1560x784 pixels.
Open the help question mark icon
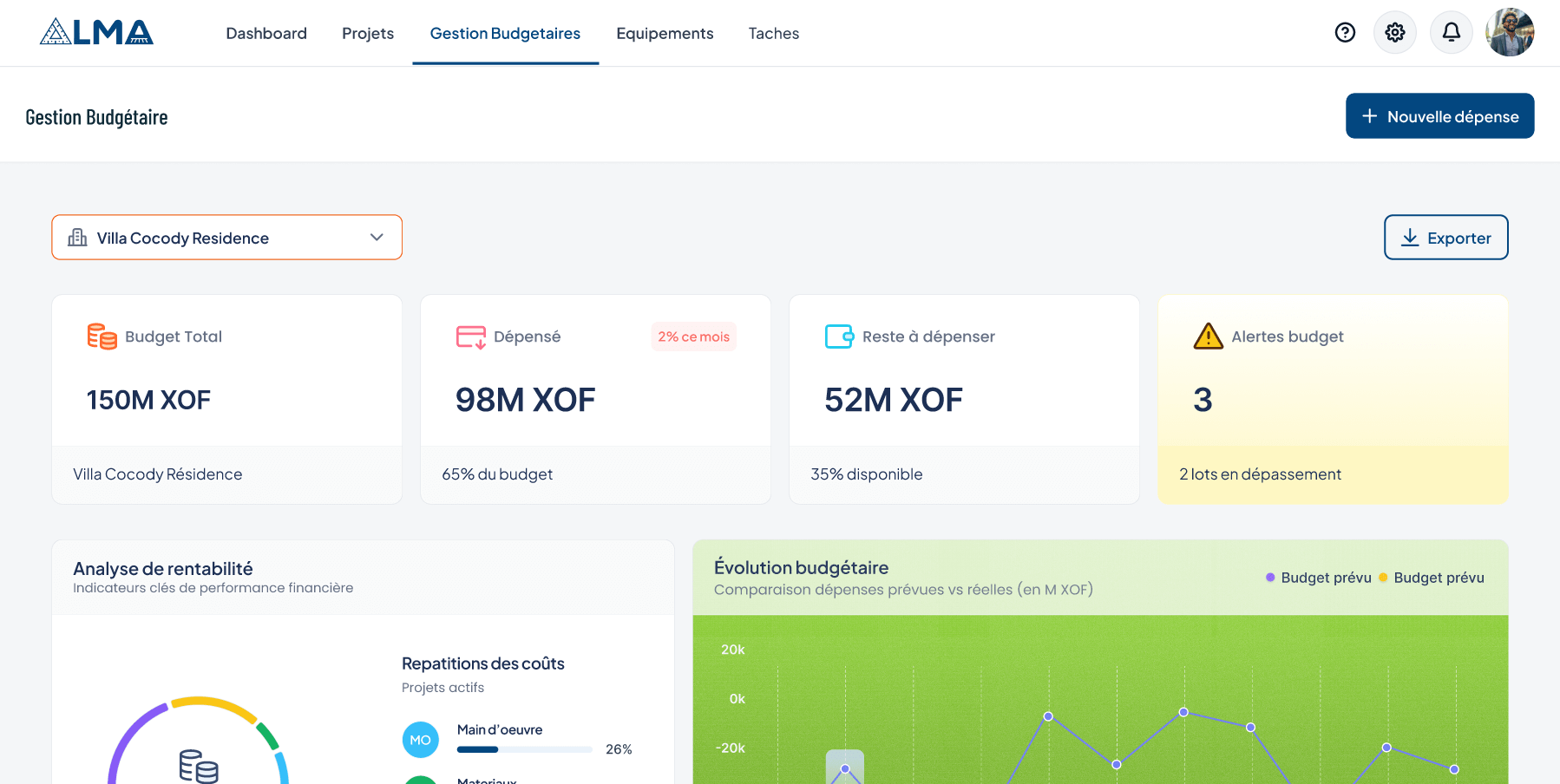tap(1345, 33)
